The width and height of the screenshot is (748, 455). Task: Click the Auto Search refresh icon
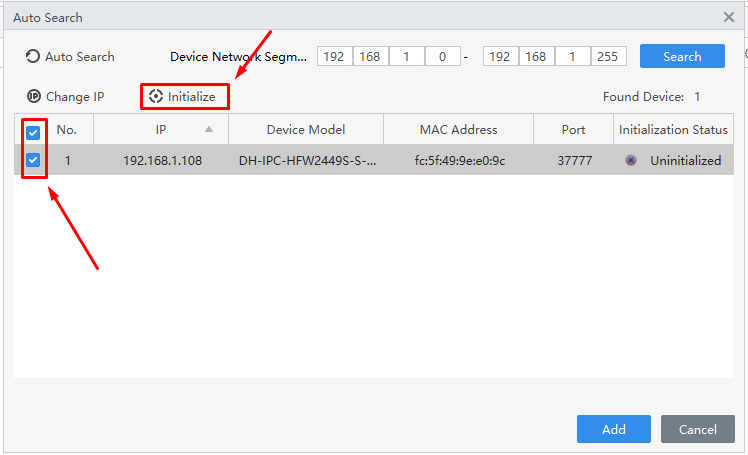click(32, 56)
